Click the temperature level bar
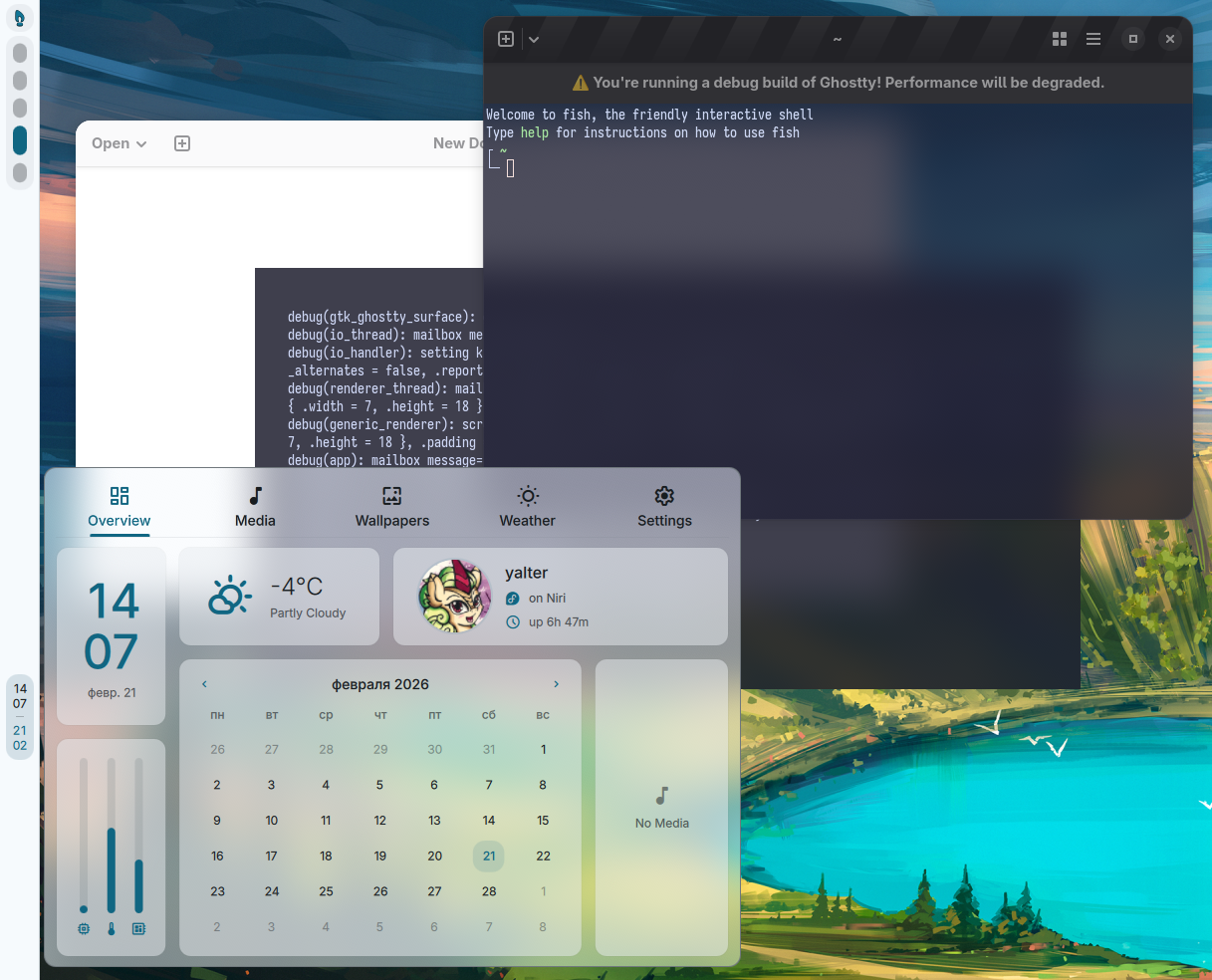 pos(112,835)
